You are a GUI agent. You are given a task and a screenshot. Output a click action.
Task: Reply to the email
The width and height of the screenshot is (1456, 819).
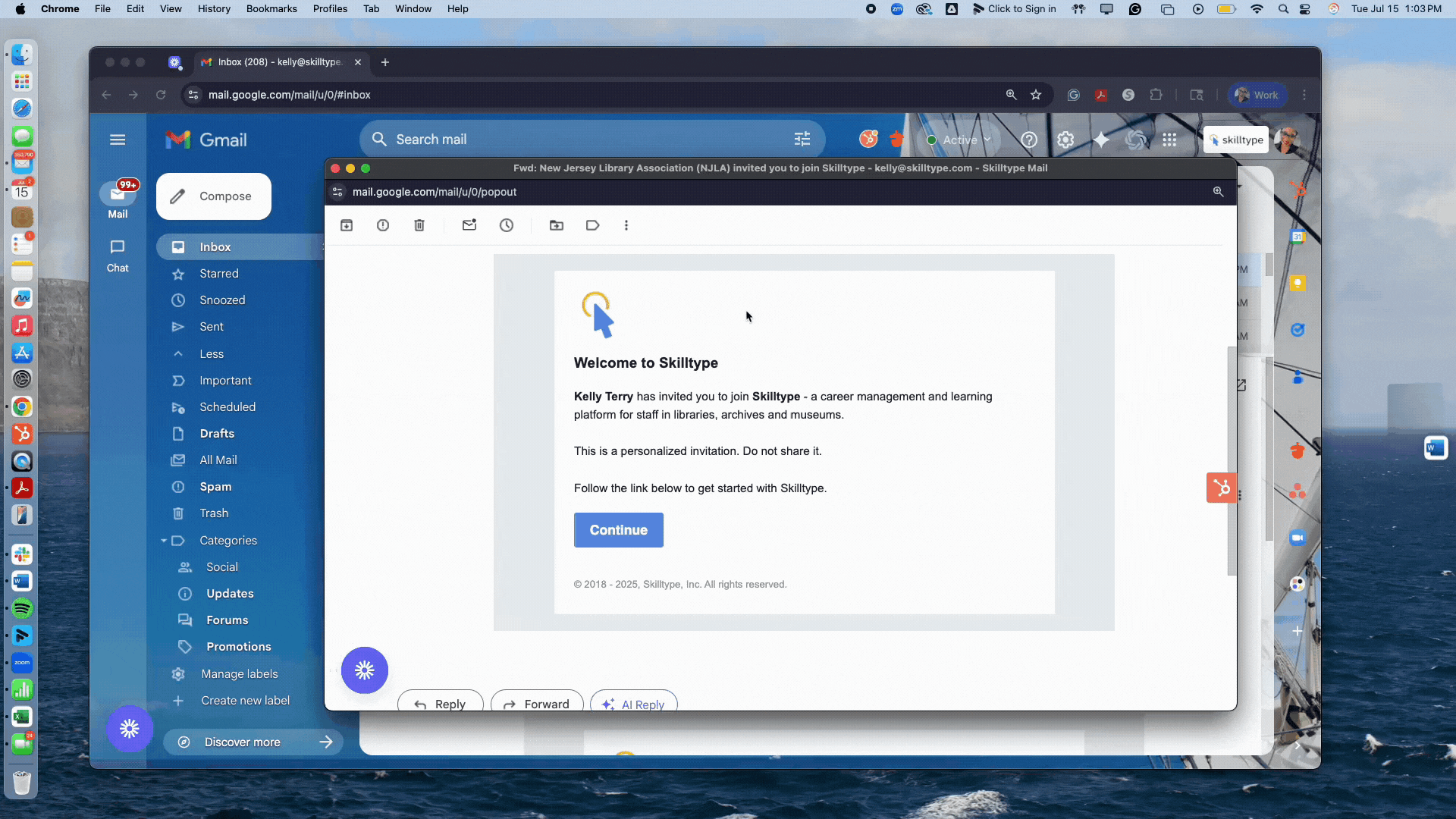(440, 702)
